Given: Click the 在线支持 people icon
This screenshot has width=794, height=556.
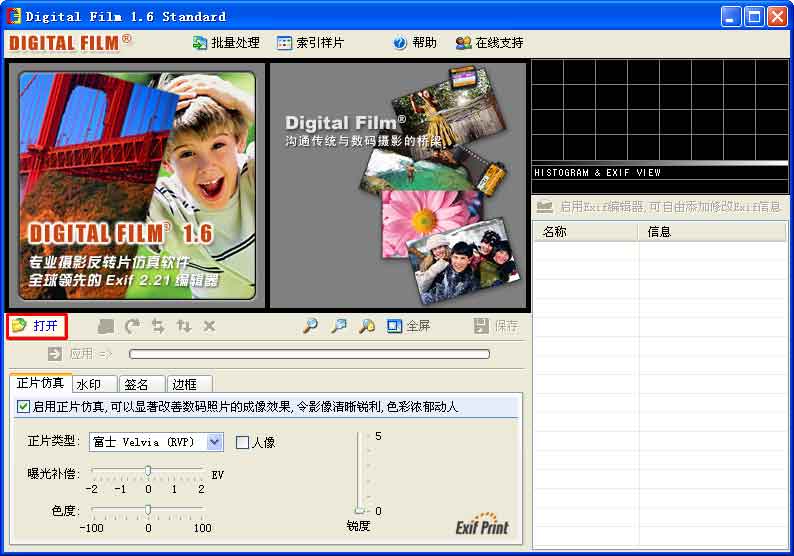Looking at the screenshot, I should (x=463, y=43).
